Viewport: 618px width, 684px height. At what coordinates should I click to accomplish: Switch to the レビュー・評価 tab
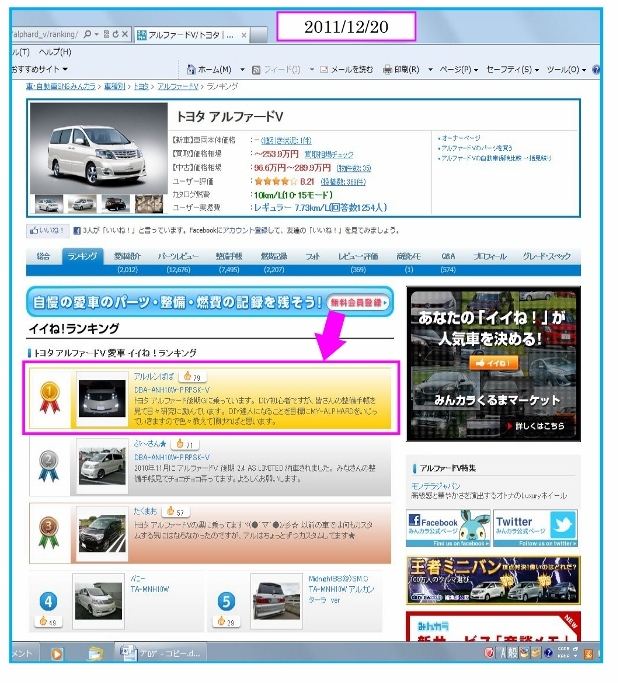point(358,256)
